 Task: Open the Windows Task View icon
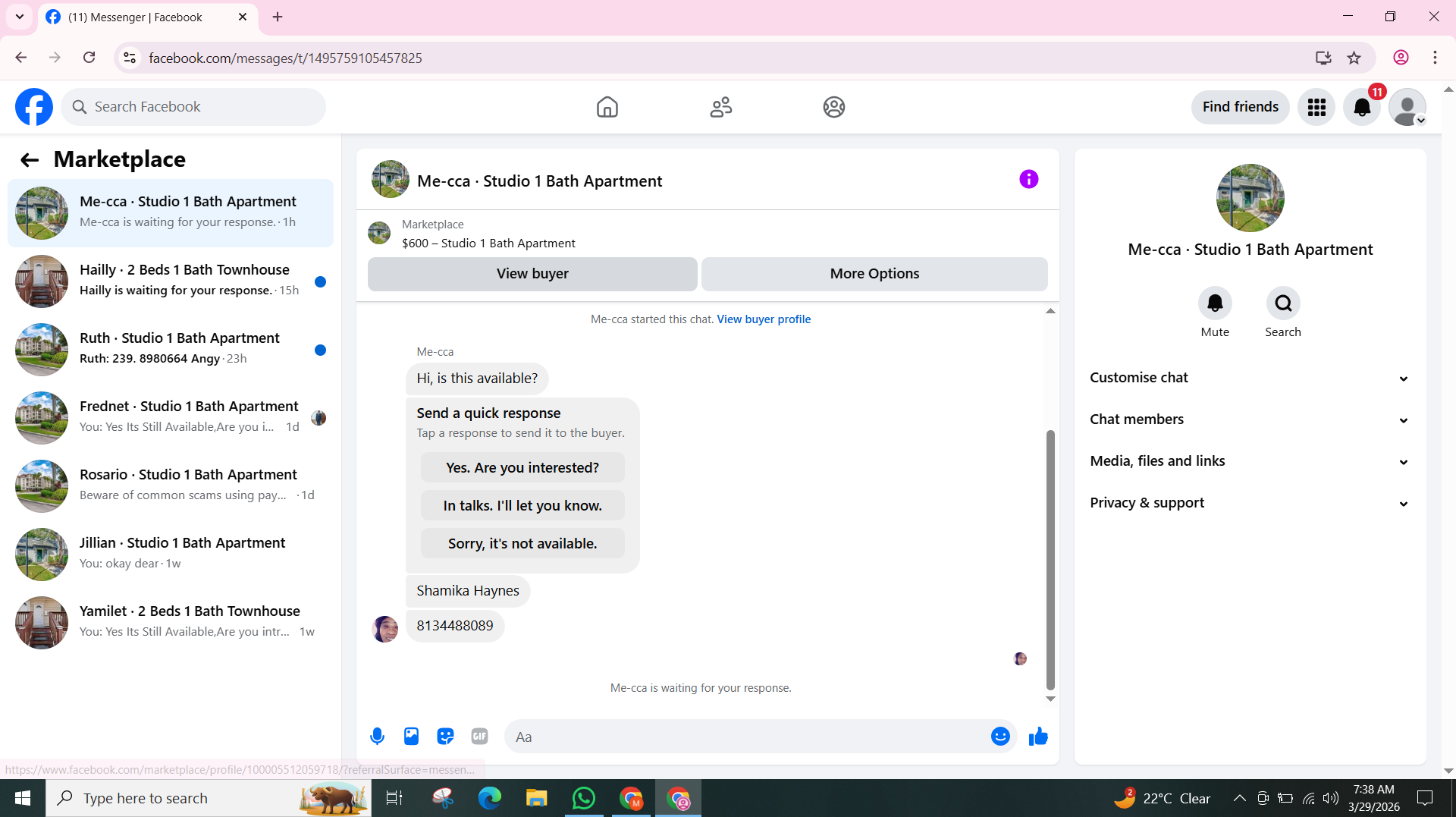(x=394, y=798)
